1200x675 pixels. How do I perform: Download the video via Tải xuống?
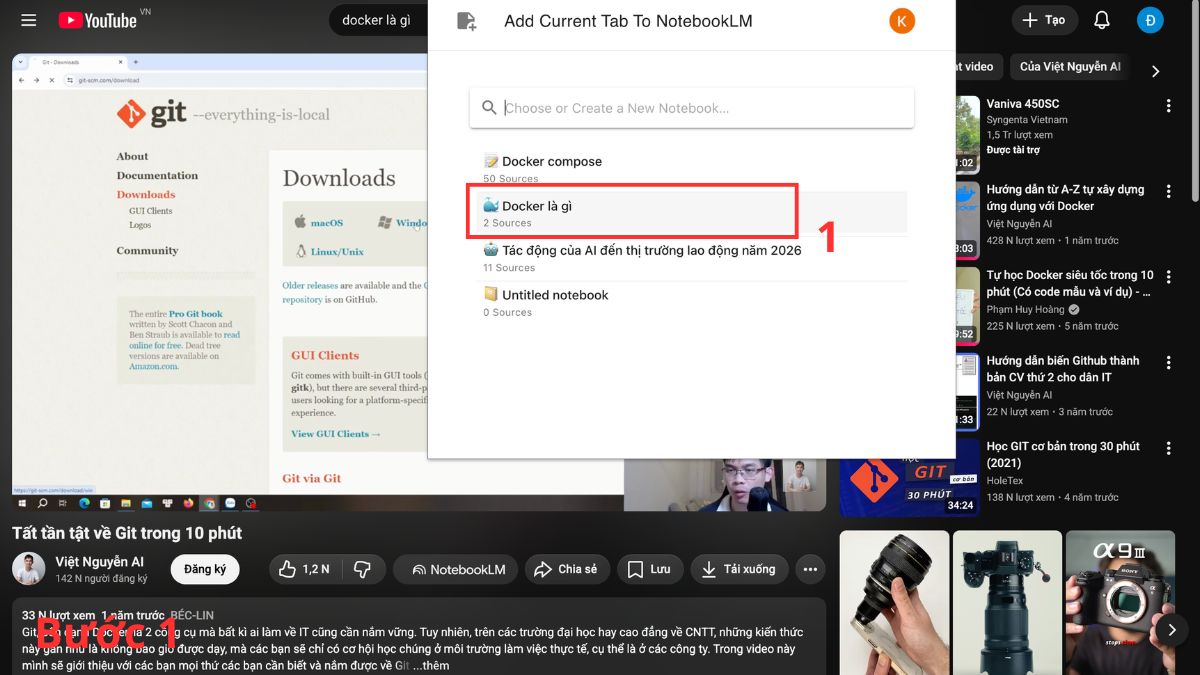739,569
